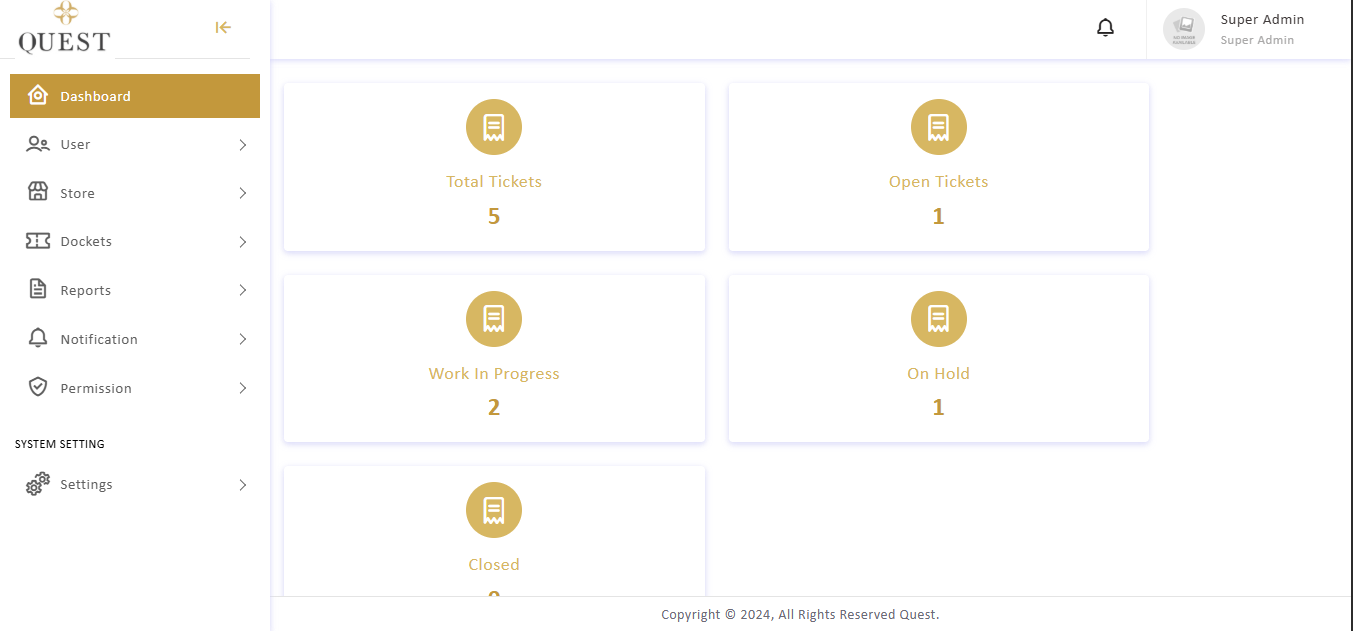The height and width of the screenshot is (631, 1353).
Task: Click the grey Super Admin role subtitle
Action: [x=1257, y=41]
